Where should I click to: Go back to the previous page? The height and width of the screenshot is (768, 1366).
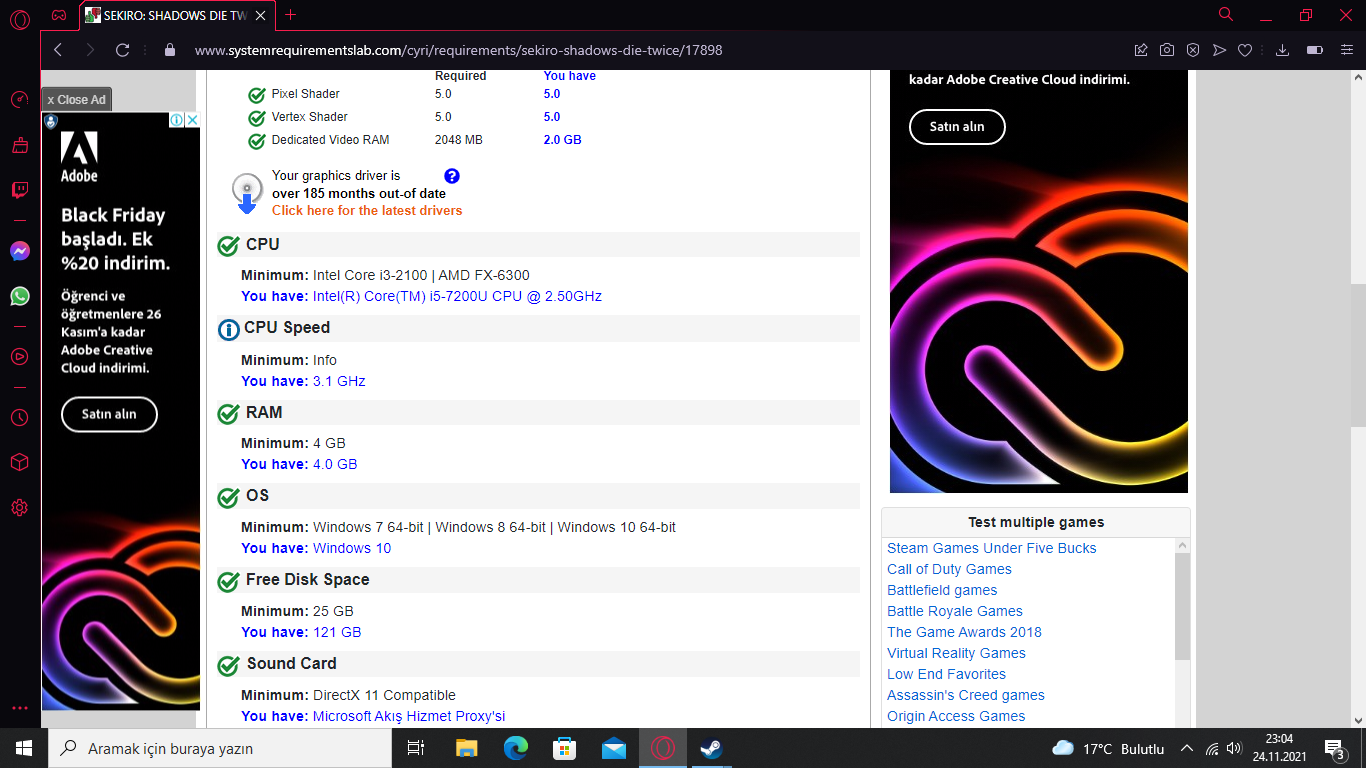click(x=58, y=50)
